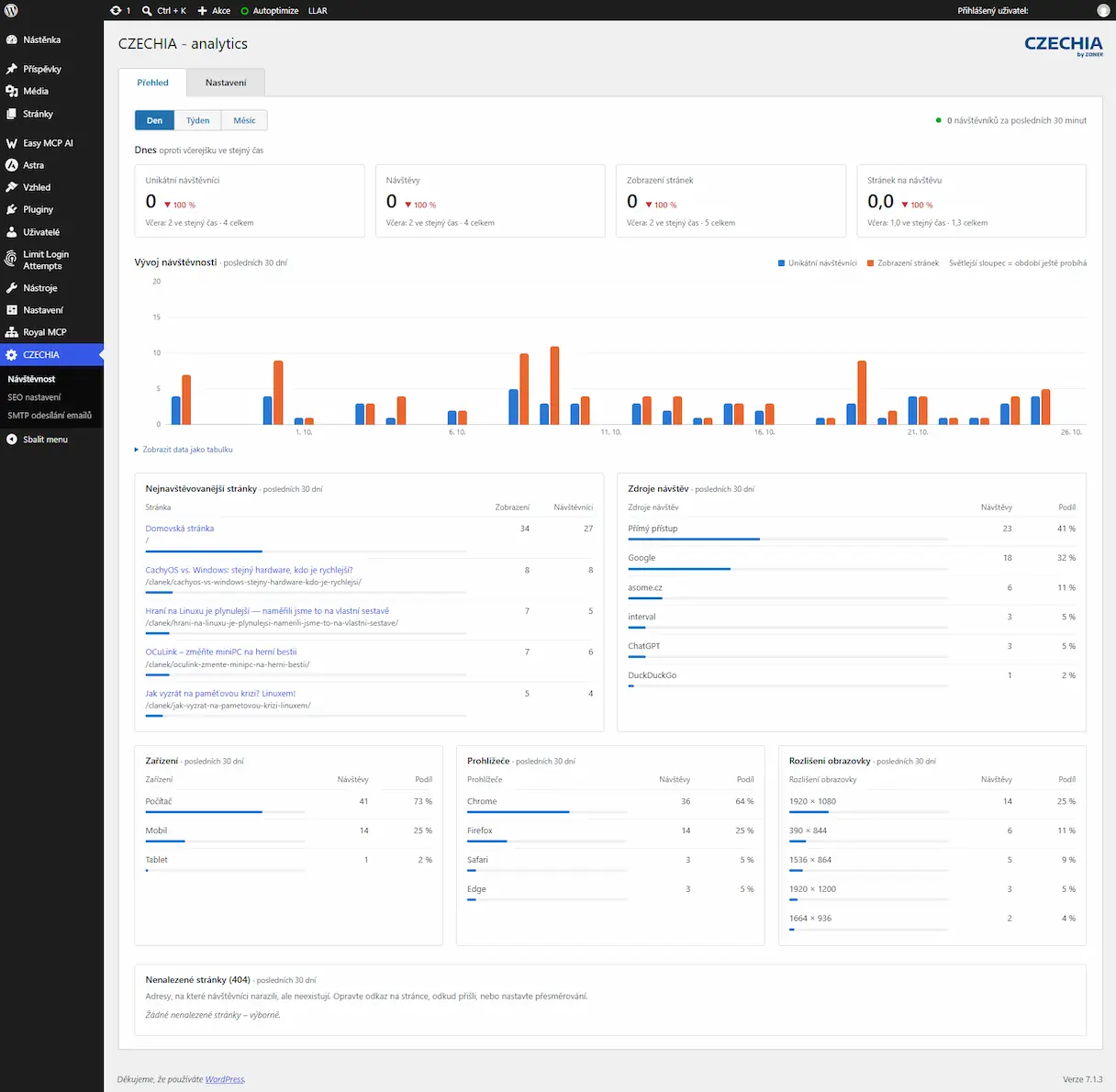Open Vzhled via its brush icon
This screenshot has height=1092, width=1116.
tap(12, 187)
